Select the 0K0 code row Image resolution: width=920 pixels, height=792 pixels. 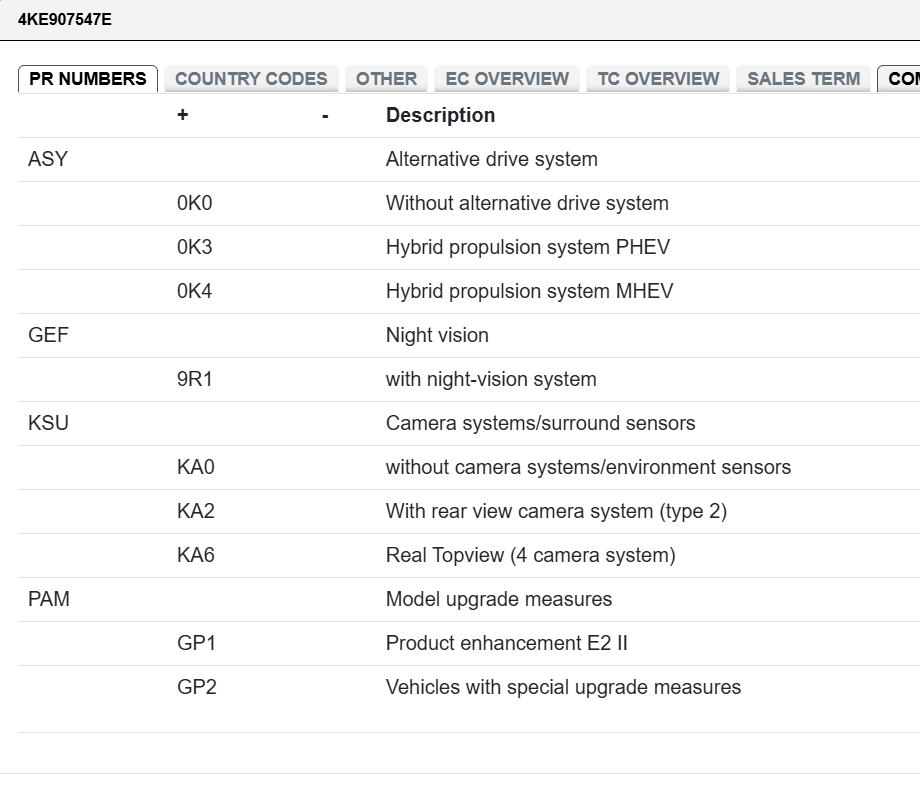tap(469, 204)
